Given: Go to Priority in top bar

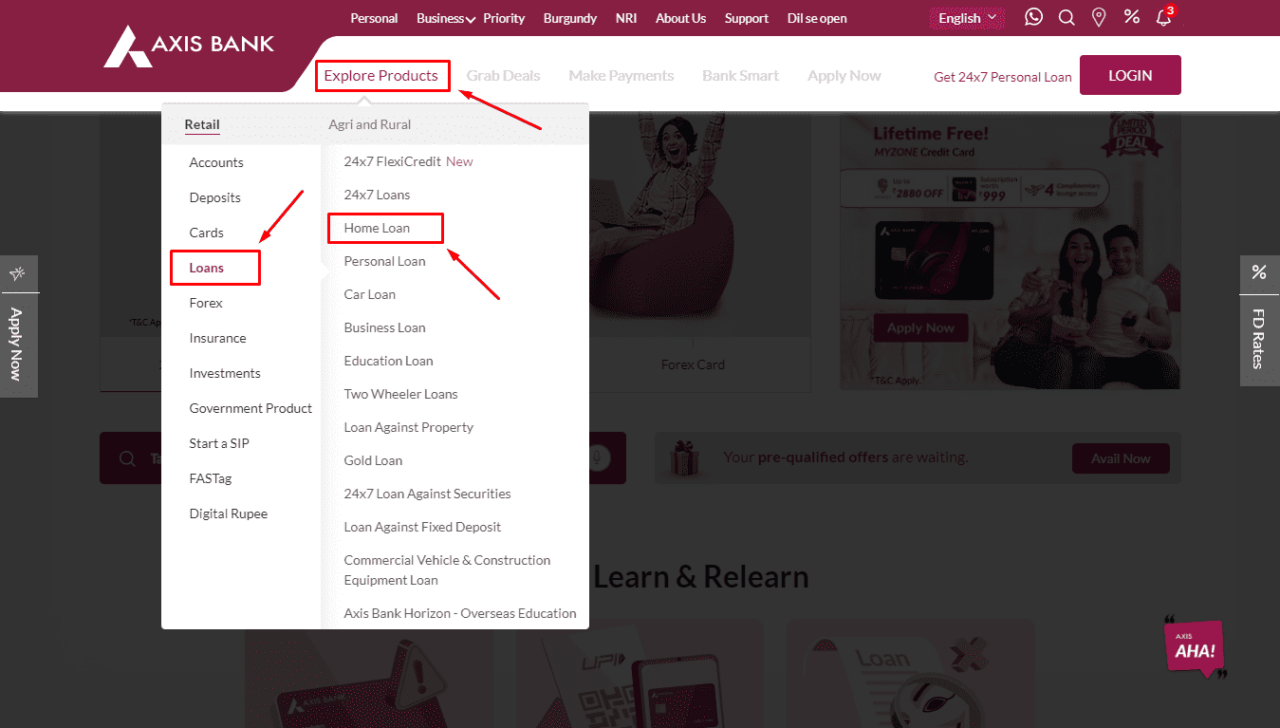Looking at the screenshot, I should [x=504, y=18].
